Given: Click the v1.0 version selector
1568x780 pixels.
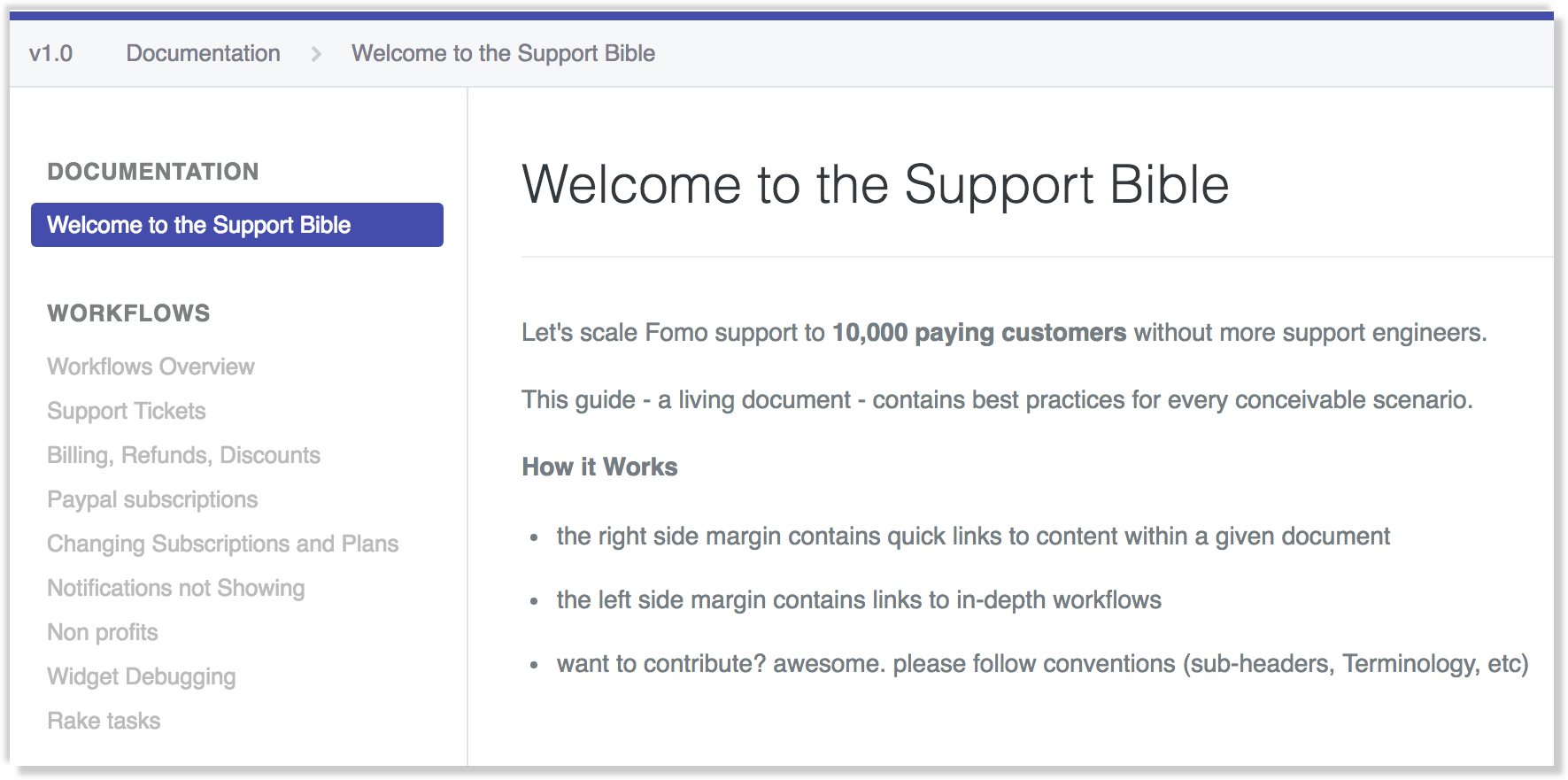Looking at the screenshot, I should [x=50, y=53].
